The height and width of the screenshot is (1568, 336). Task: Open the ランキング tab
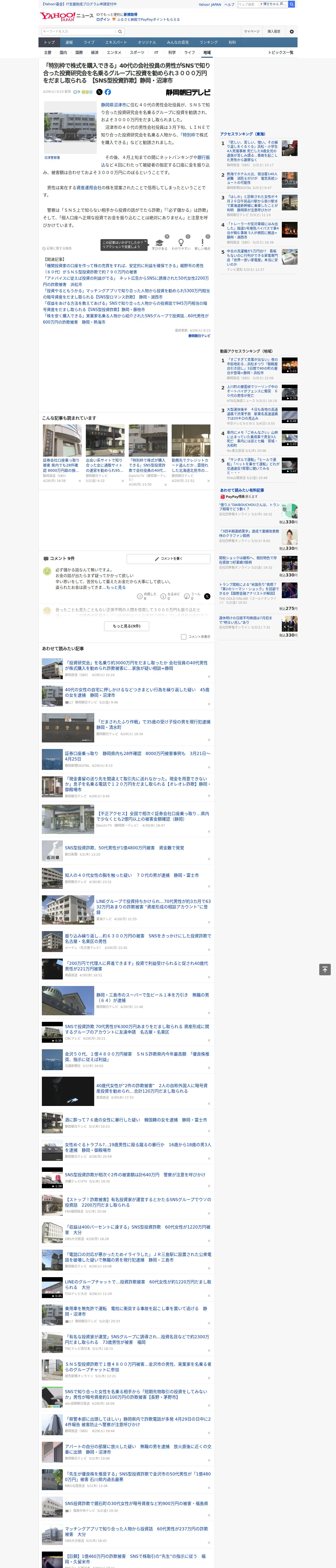pyautogui.click(x=209, y=43)
